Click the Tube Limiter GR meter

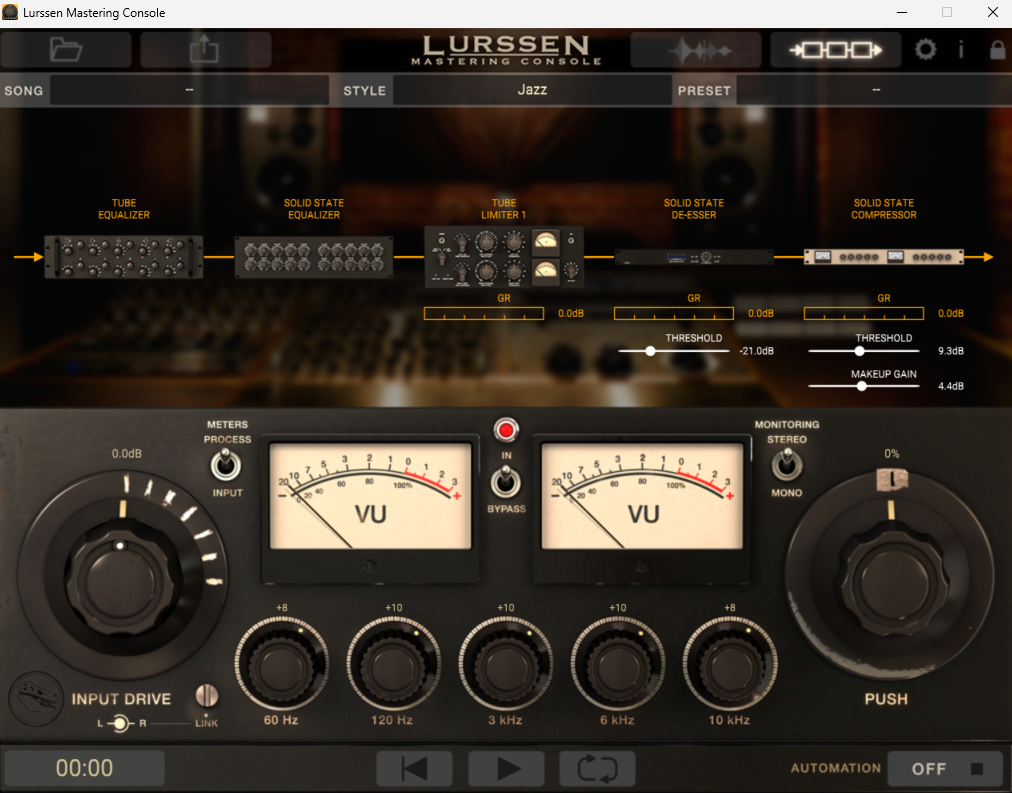tap(484, 314)
